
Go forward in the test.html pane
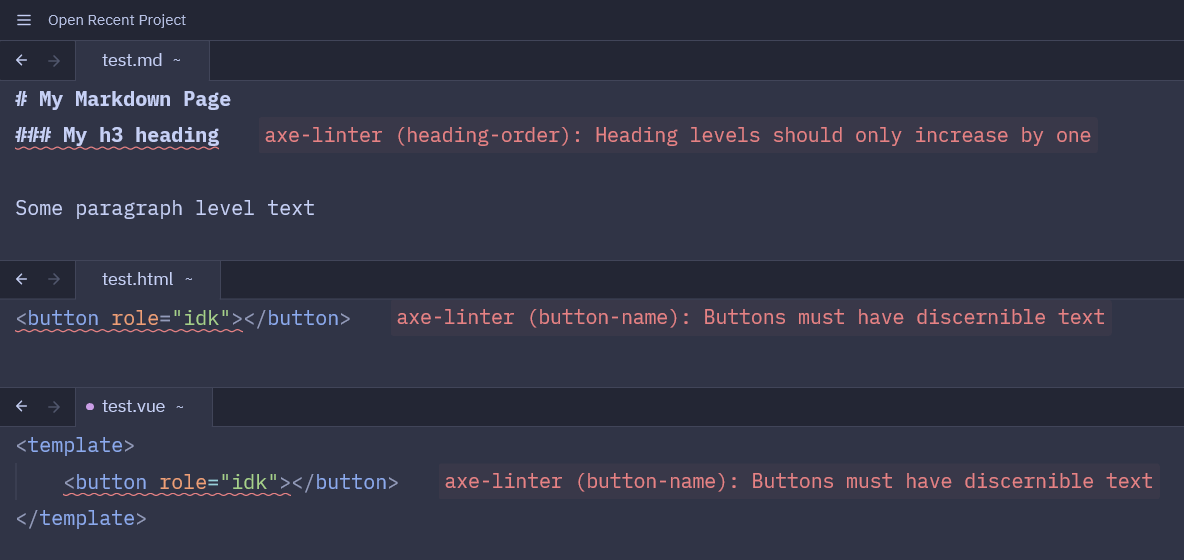[54, 279]
